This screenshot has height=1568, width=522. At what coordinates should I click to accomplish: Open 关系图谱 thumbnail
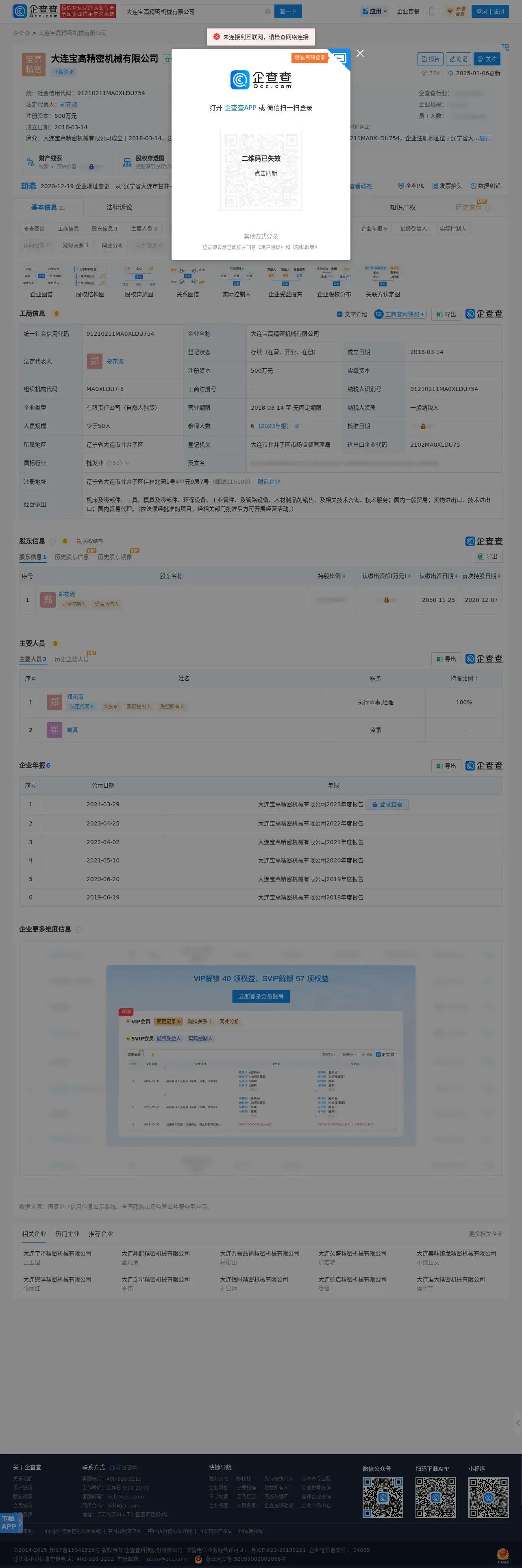(187, 281)
